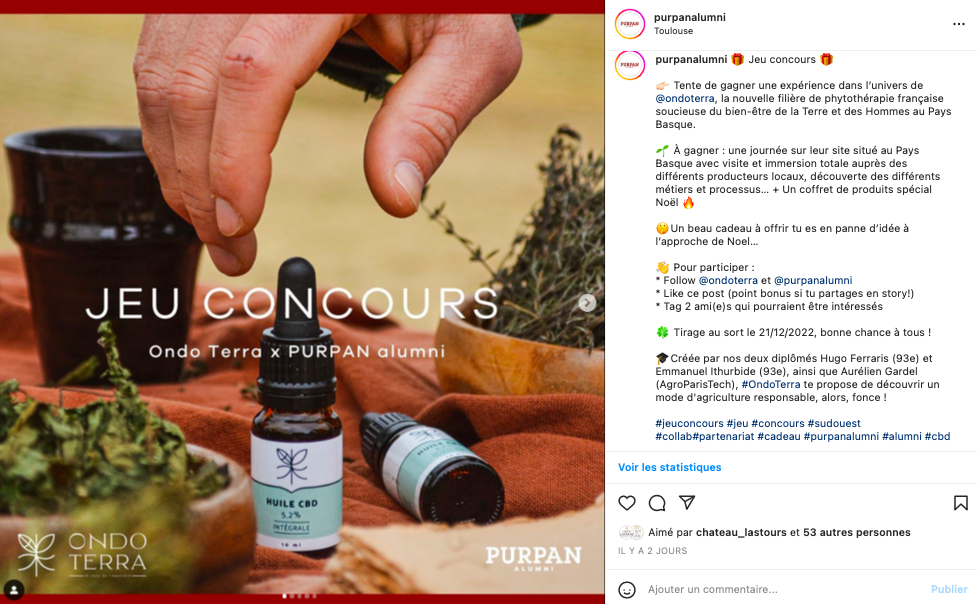Share the post via paper plane icon
This screenshot has height=604, width=977.
[687, 502]
